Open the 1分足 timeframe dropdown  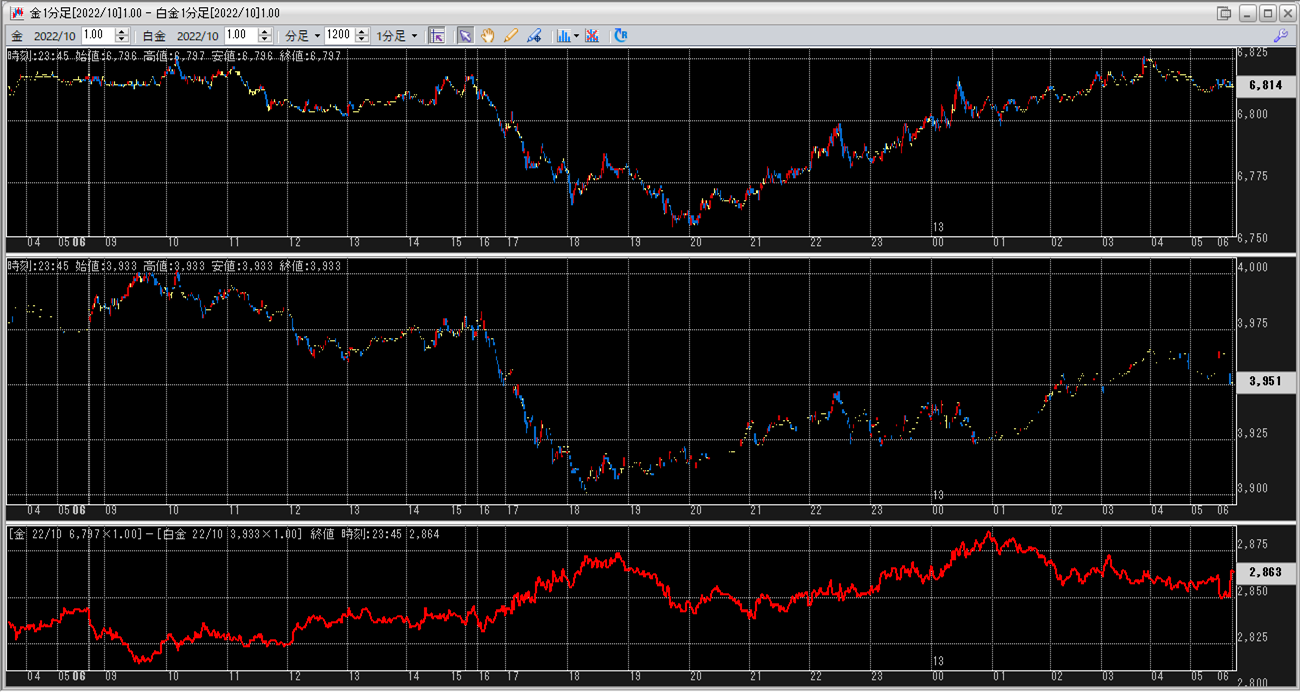point(397,35)
